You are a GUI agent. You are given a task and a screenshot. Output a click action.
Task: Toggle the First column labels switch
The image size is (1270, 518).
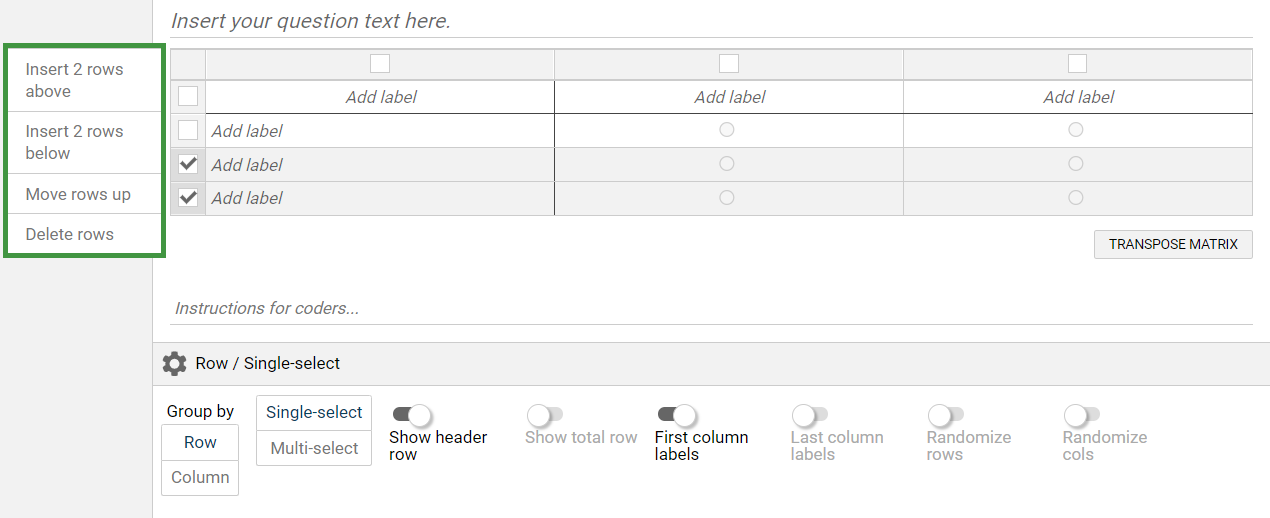click(x=675, y=414)
